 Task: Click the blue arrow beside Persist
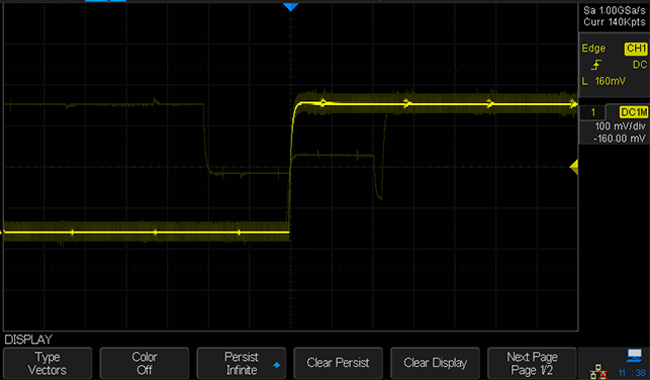(276, 365)
